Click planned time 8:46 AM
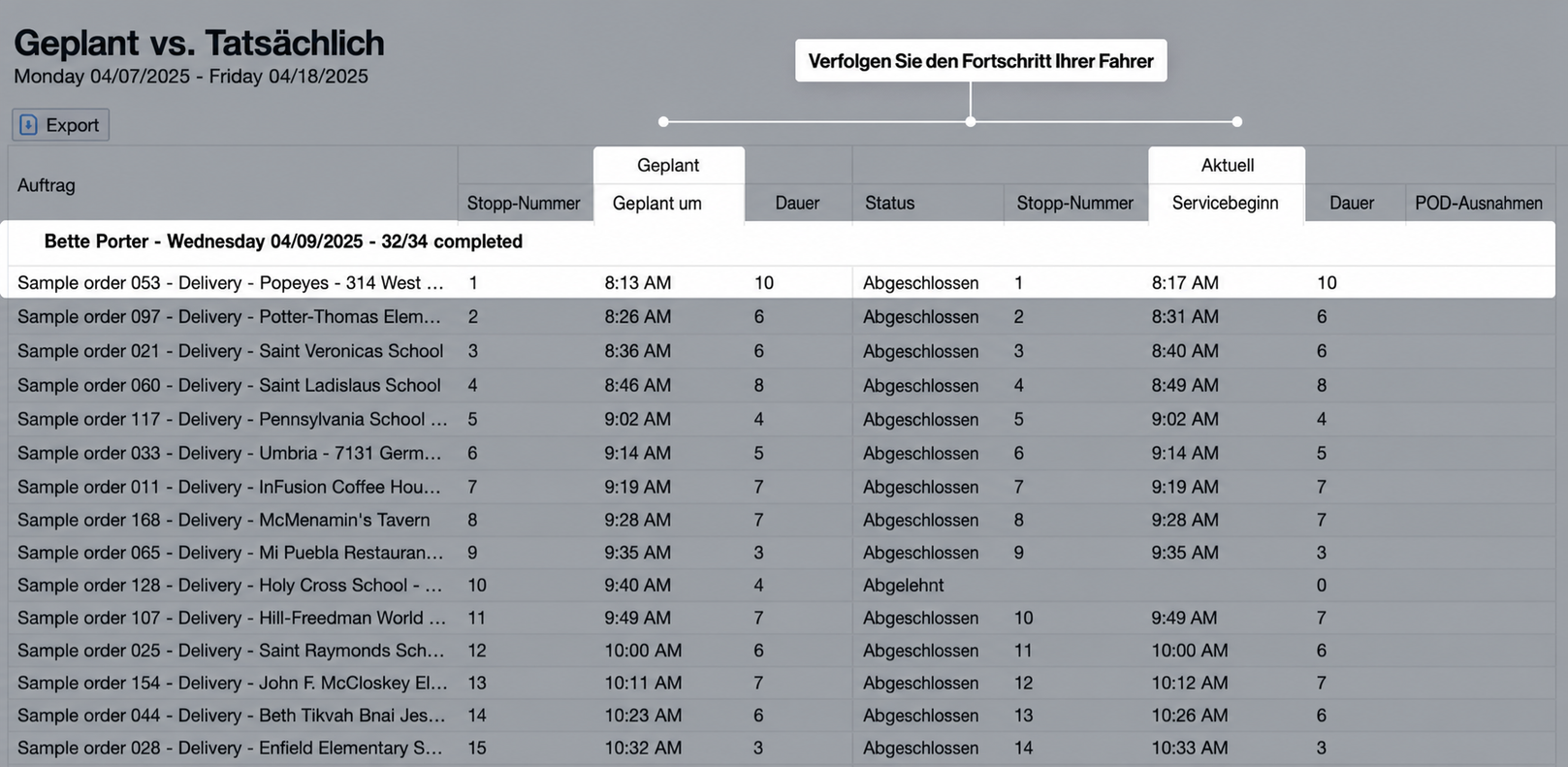The height and width of the screenshot is (767, 1568). 638,385
